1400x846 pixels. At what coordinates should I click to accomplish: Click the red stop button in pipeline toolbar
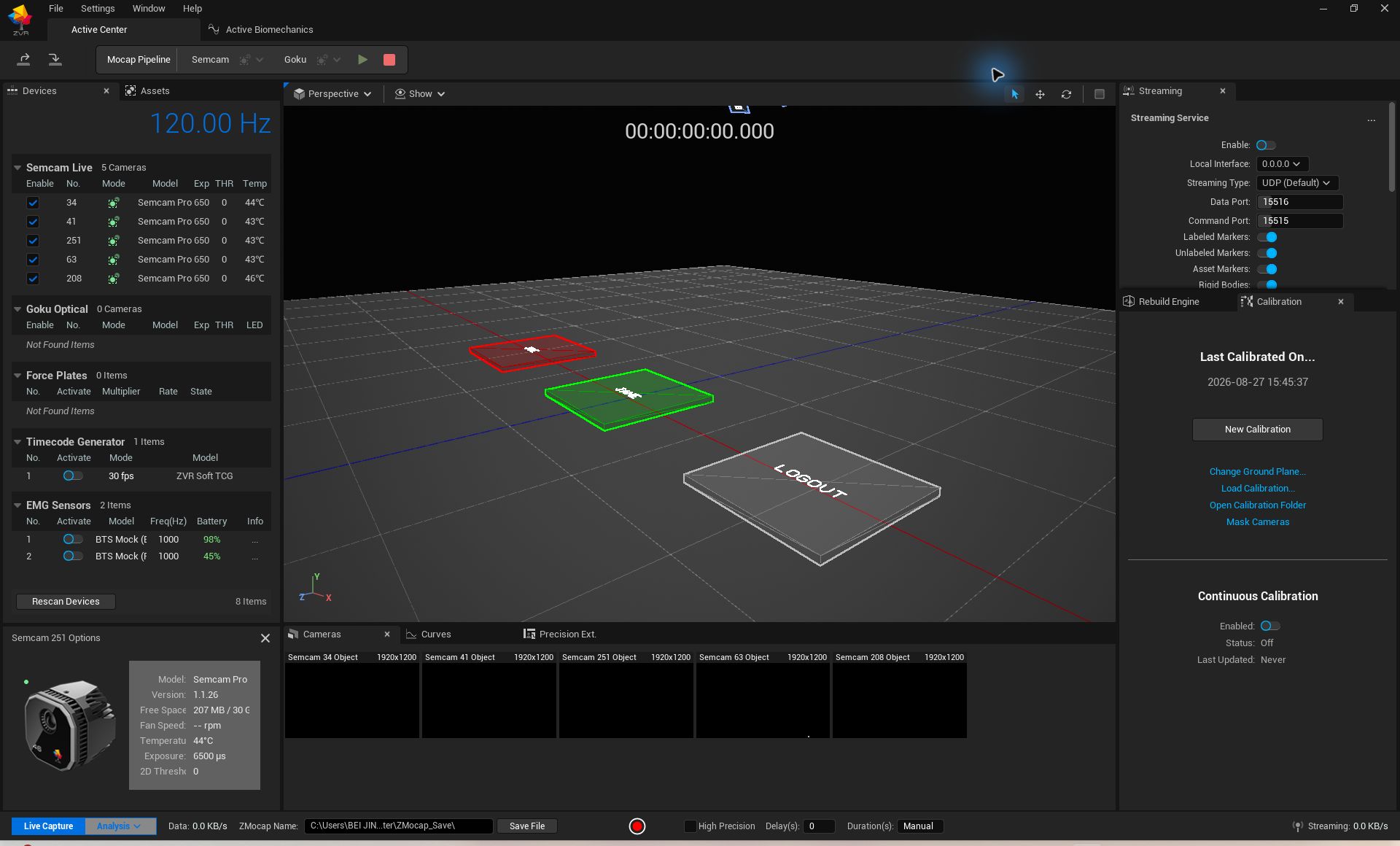[389, 60]
